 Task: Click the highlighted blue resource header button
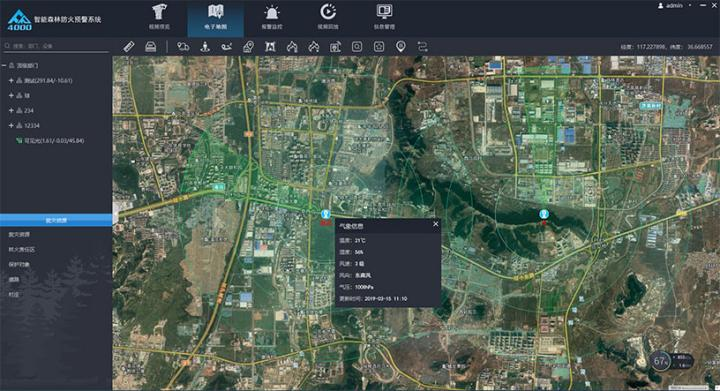pos(56,220)
